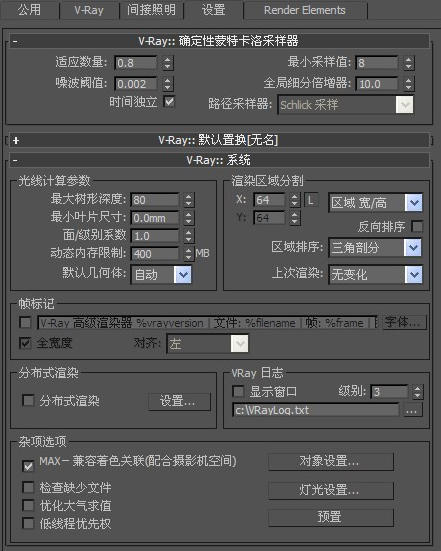Click the 最小采样值 spinner arrows

tap(408, 63)
